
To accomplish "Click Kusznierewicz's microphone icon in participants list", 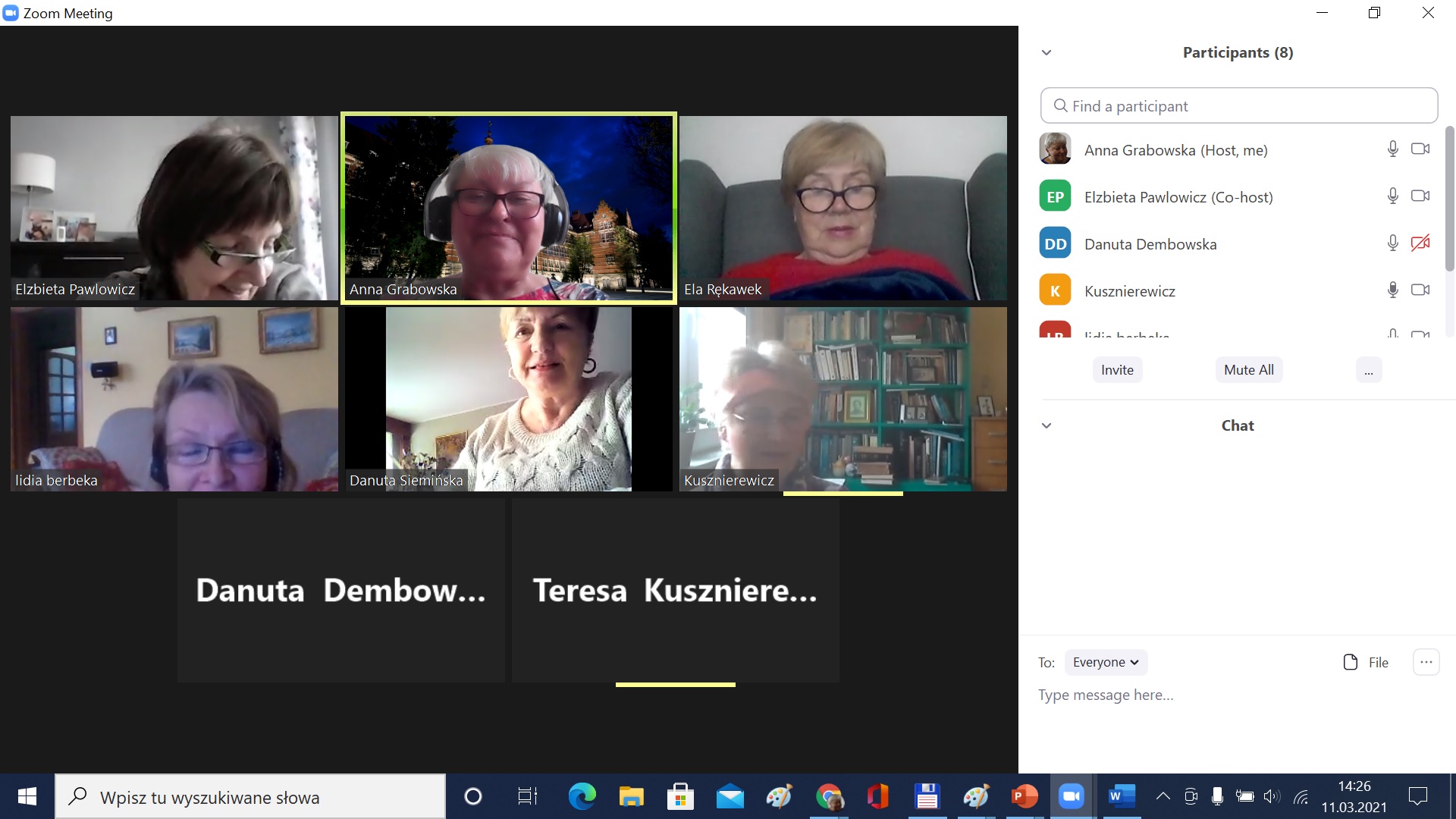I will pyautogui.click(x=1392, y=290).
